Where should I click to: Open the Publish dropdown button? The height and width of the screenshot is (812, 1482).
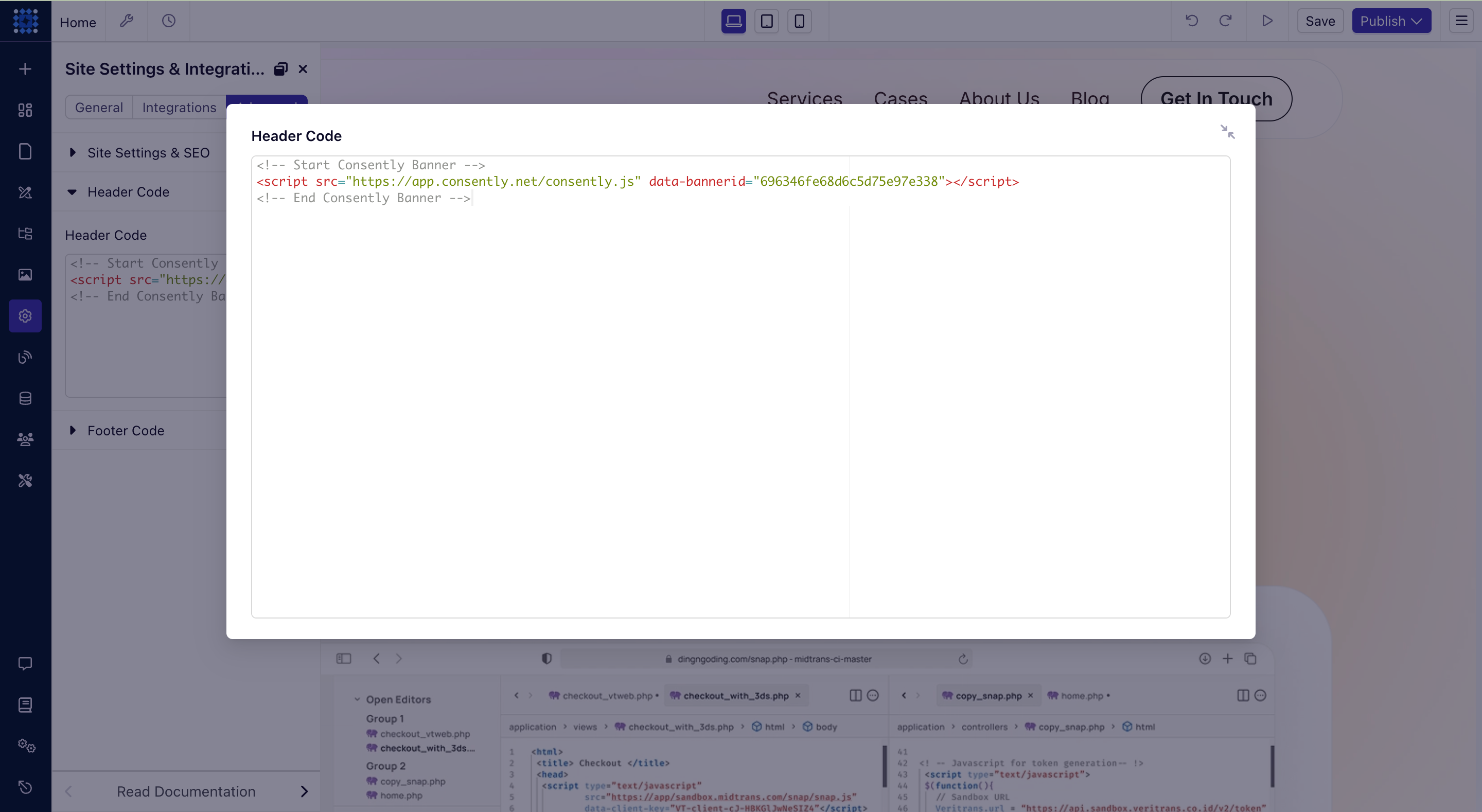pyautogui.click(x=1390, y=21)
